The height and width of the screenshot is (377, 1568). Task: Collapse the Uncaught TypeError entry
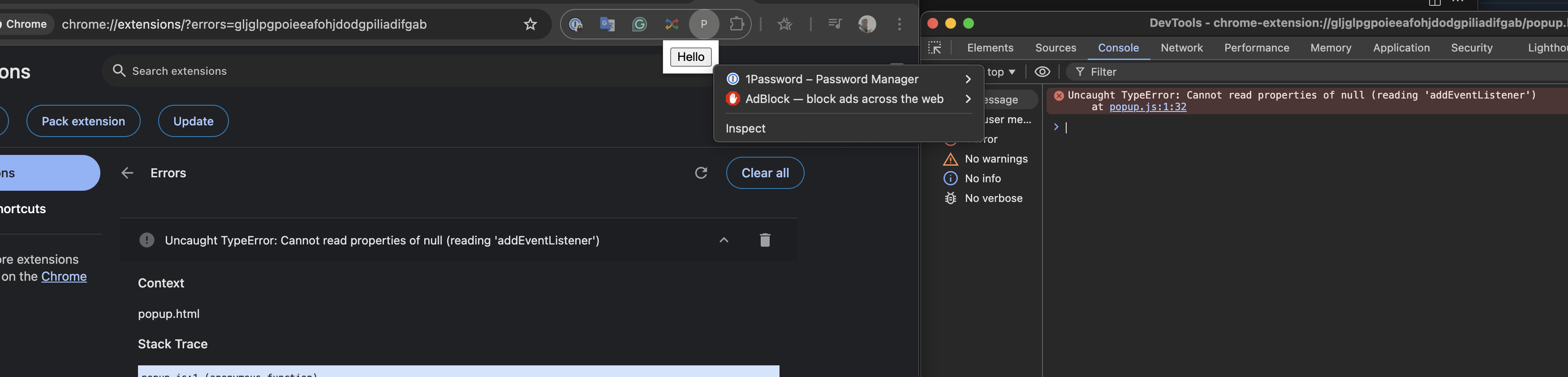[x=724, y=240]
